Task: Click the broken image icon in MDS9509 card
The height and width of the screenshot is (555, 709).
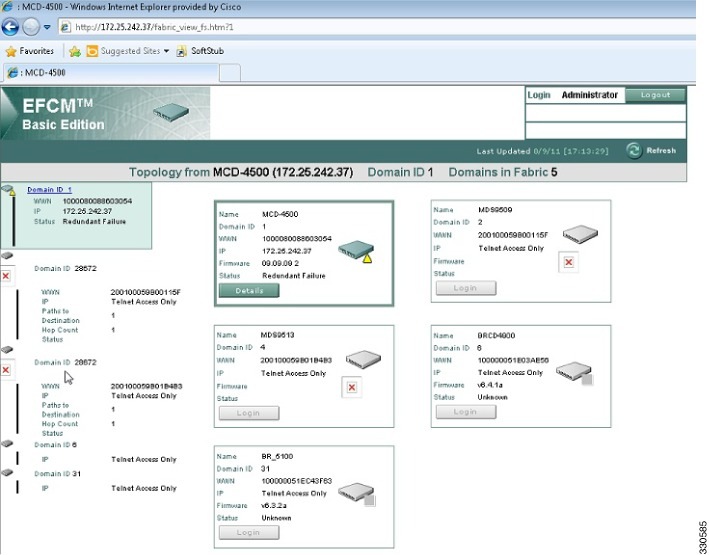Action: pyautogui.click(x=569, y=262)
